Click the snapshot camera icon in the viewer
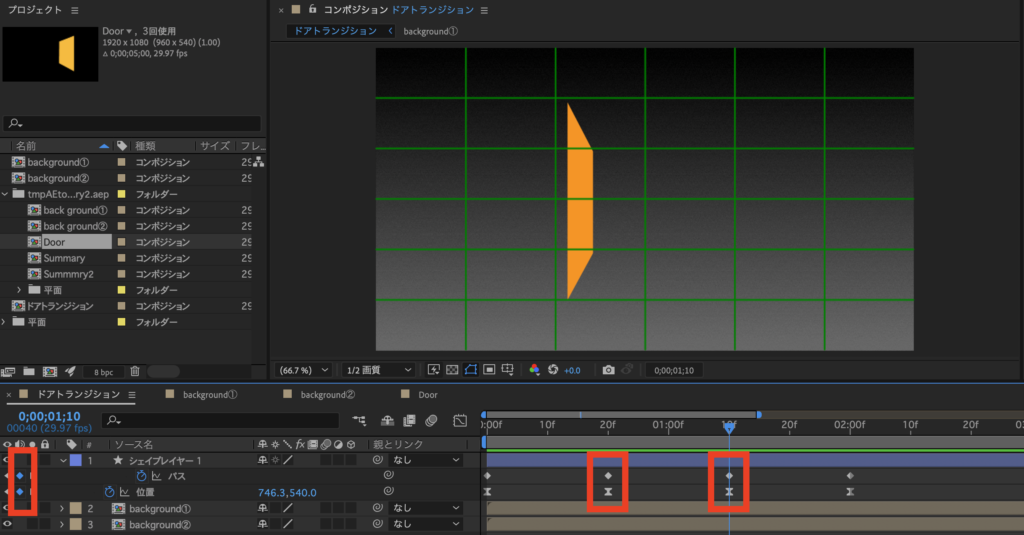This screenshot has width=1024, height=535. [x=608, y=370]
